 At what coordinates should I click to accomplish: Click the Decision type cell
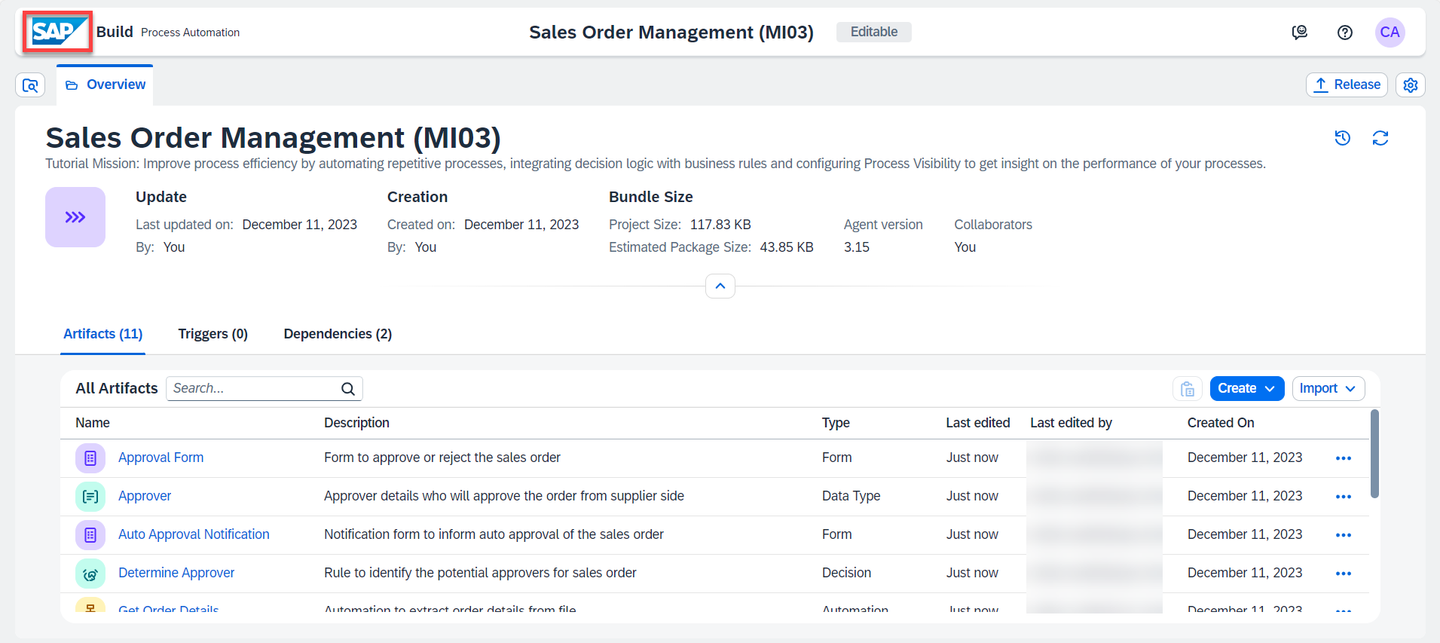847,573
